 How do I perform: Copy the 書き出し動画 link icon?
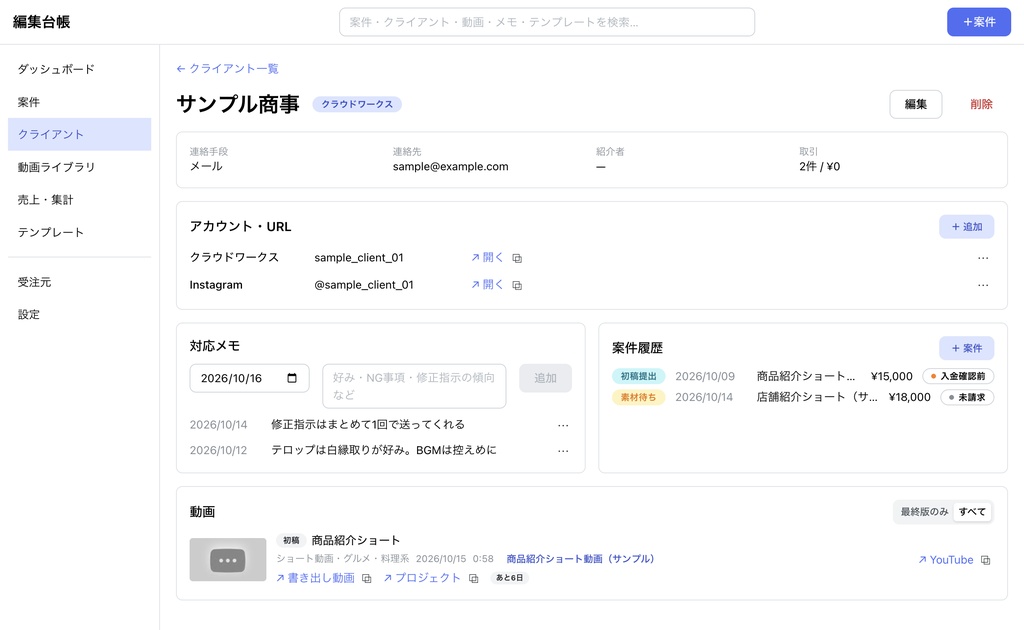[366, 578]
